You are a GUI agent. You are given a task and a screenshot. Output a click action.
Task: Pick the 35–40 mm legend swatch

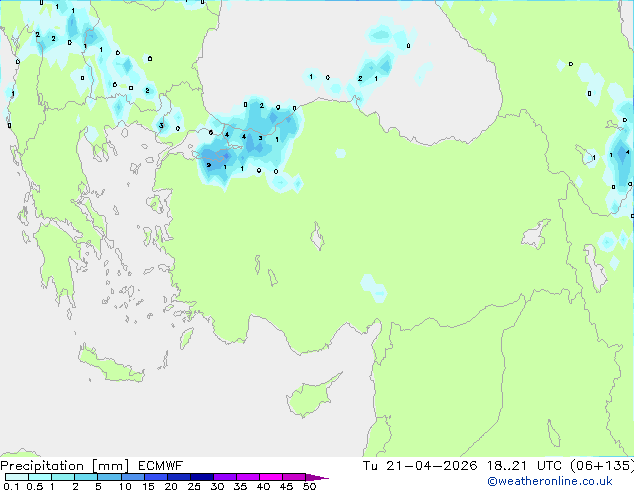247,477
